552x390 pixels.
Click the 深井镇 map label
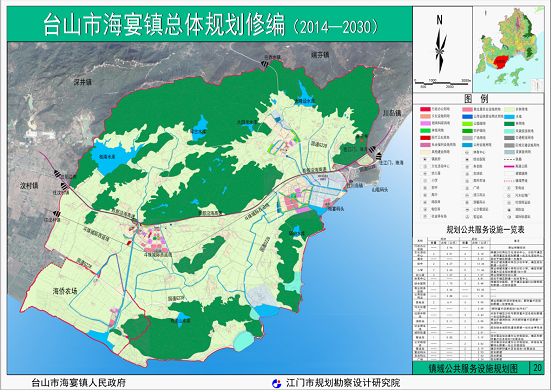[x=83, y=82]
